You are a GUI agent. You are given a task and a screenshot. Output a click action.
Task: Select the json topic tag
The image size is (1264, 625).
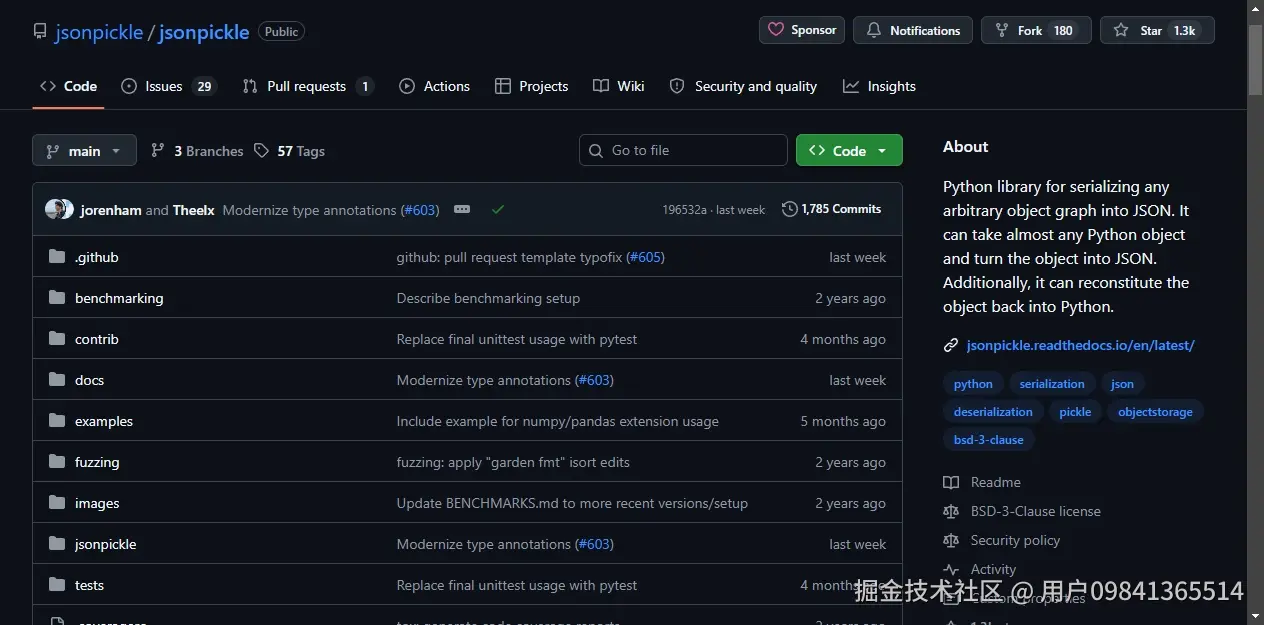[x=1123, y=384]
